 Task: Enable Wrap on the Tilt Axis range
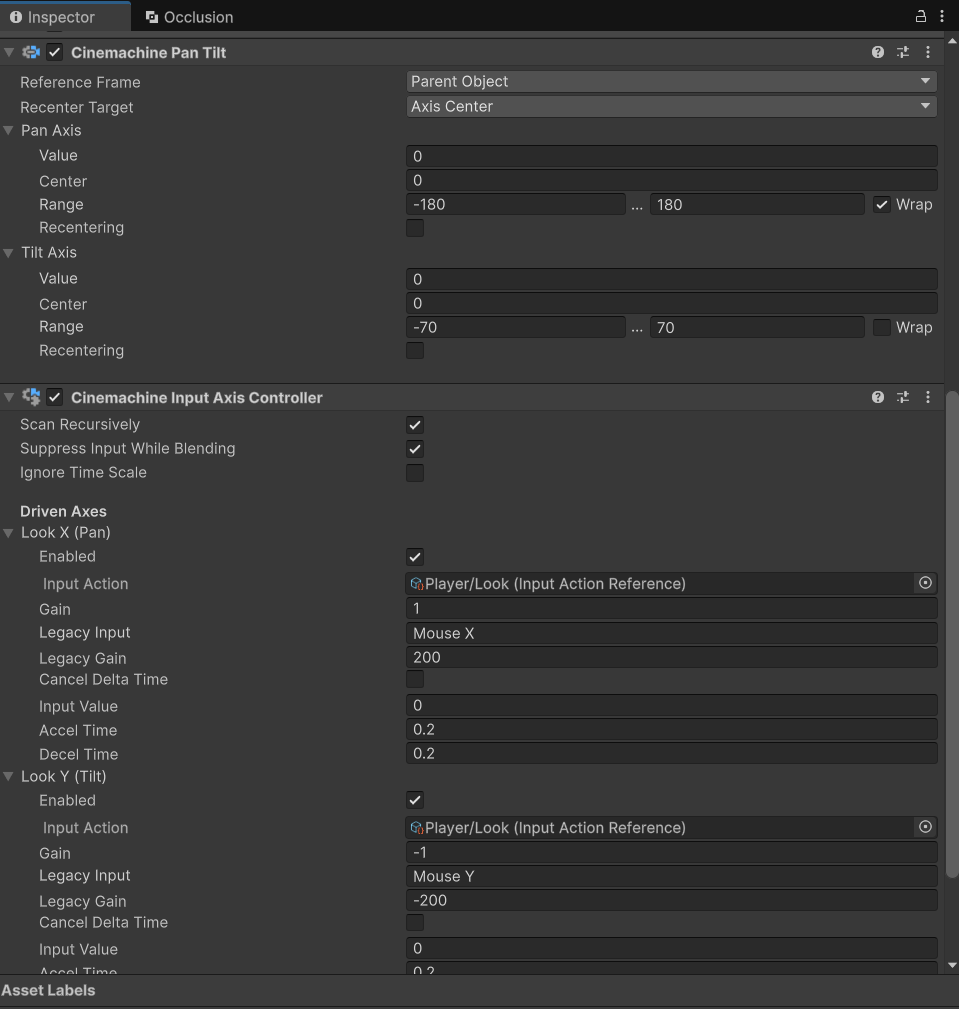point(881,326)
